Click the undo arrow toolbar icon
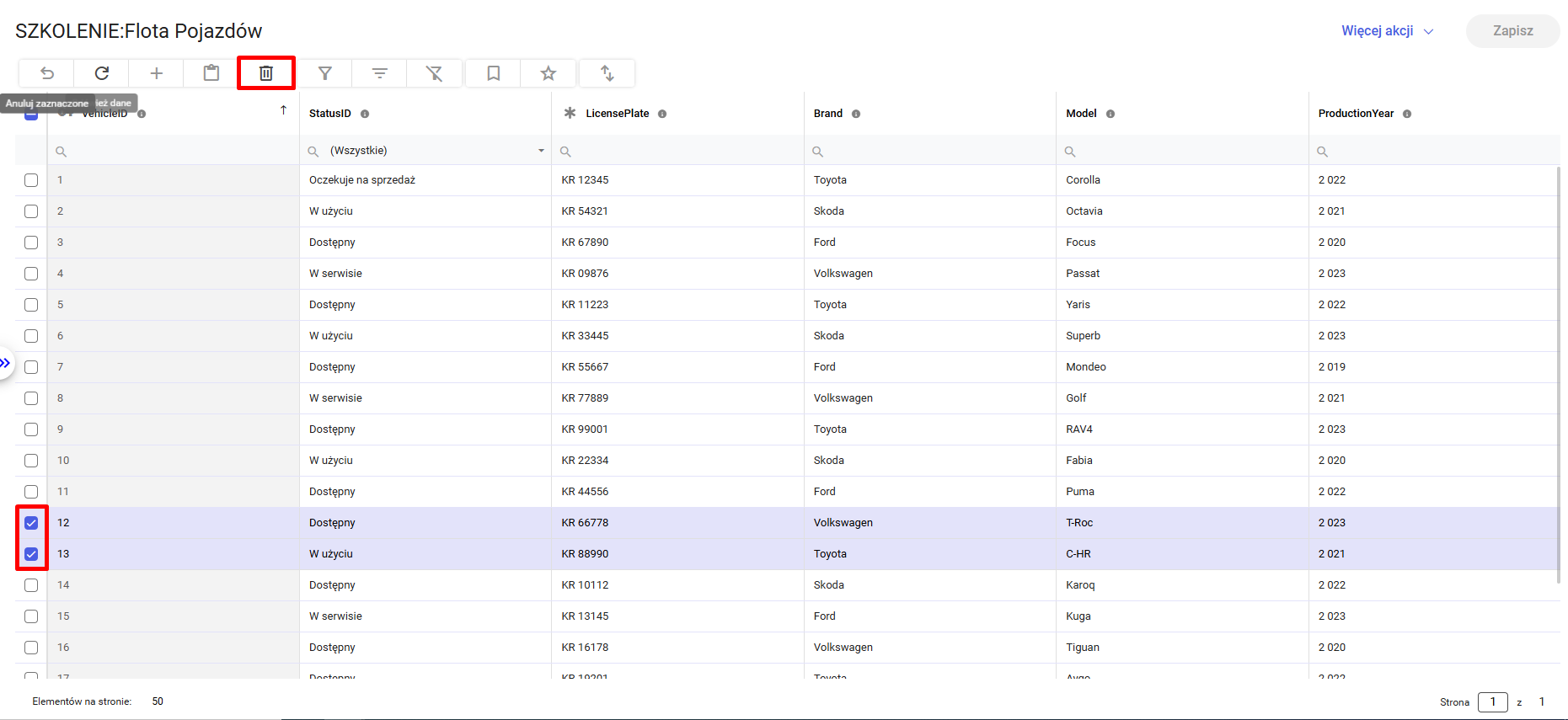The image size is (1568, 720). tap(47, 73)
